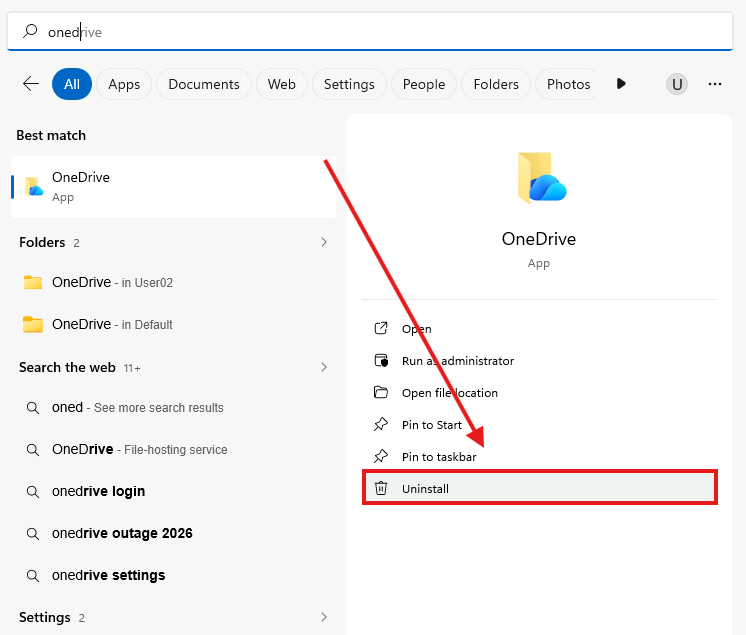The width and height of the screenshot is (746, 635).
Task: Click folder icon for OneDrive in User02
Action: pos(33,282)
